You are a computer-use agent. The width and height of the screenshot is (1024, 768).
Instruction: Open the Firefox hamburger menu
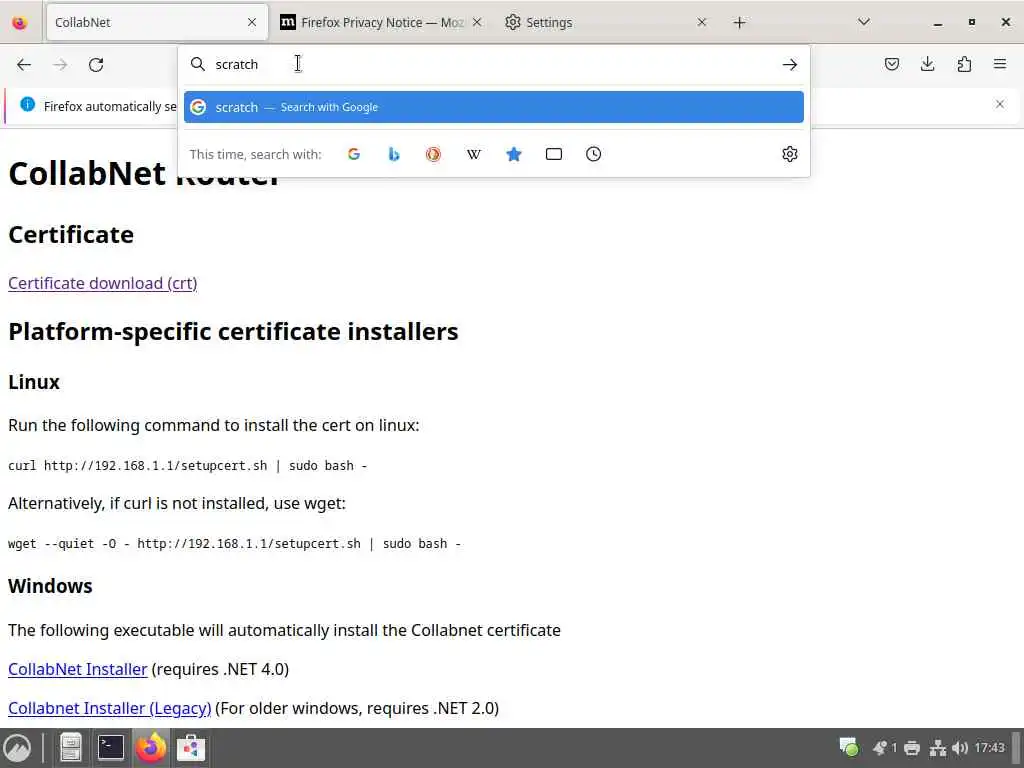point(1000,64)
